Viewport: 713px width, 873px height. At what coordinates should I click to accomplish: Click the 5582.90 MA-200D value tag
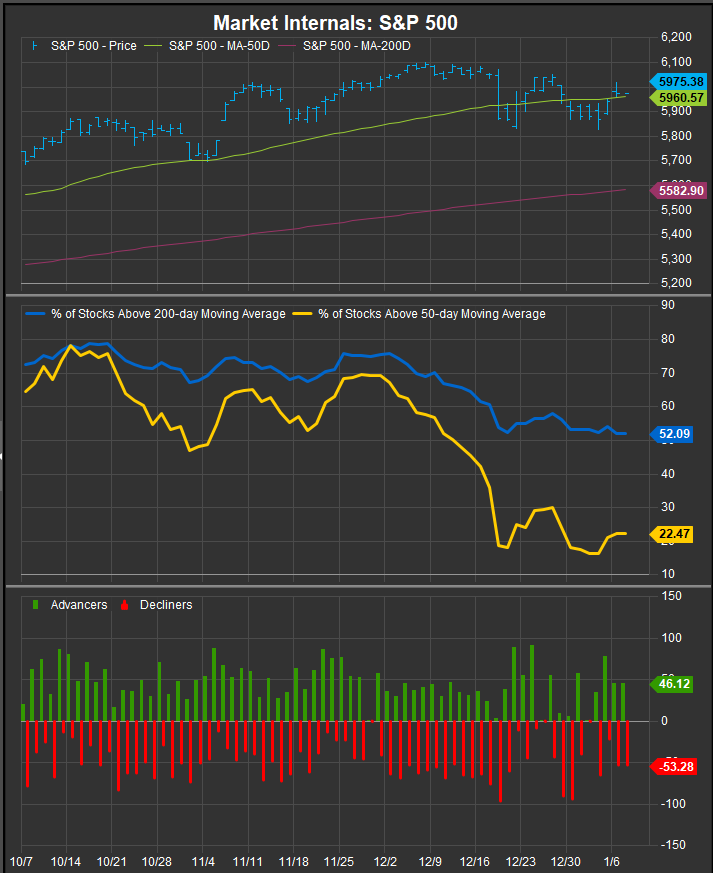[678, 191]
